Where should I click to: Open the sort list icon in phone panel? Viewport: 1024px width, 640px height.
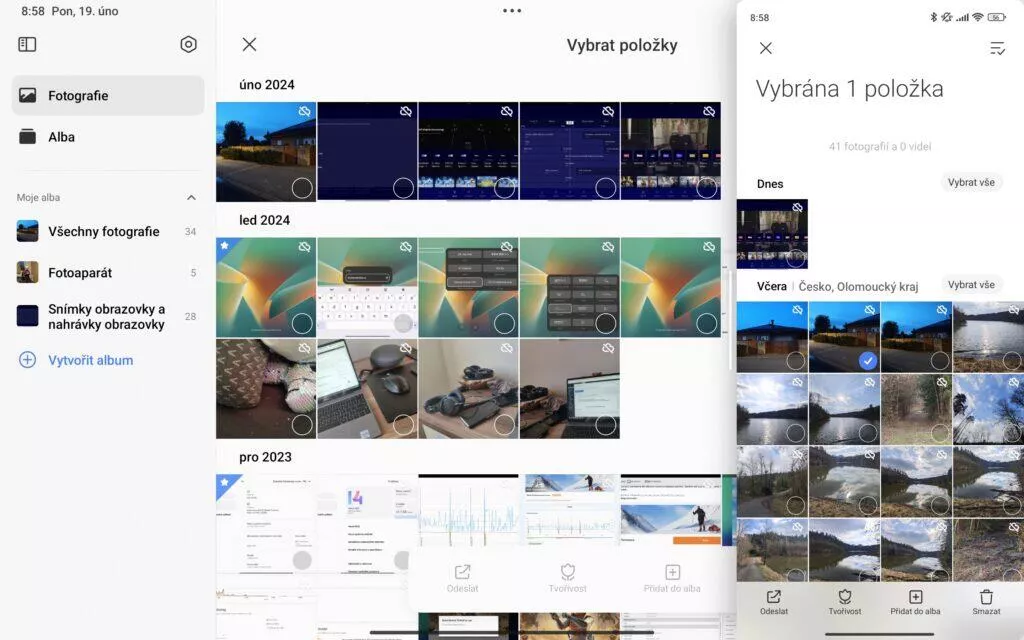[x=997, y=48]
